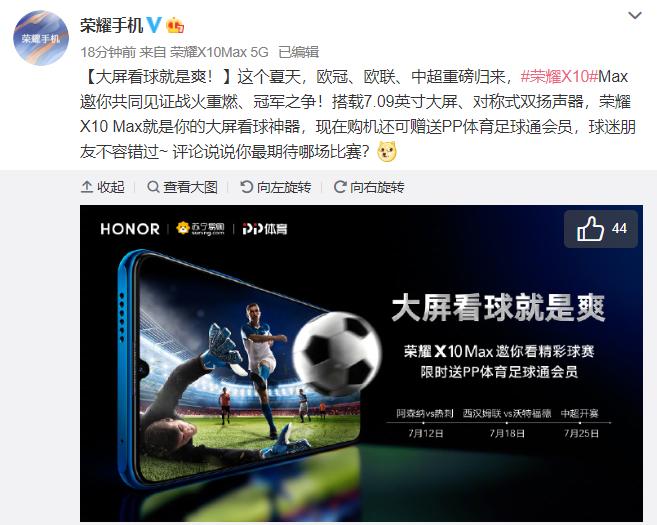Open large view with 查看大图

183,187
